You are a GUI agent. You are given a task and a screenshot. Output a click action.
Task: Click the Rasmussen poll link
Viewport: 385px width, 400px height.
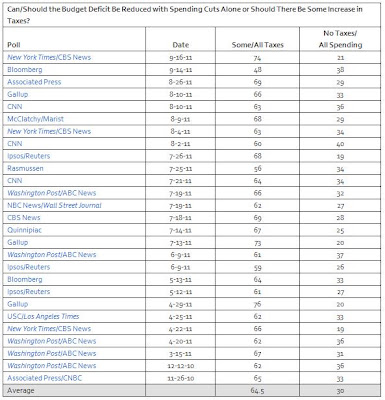click(x=25, y=168)
